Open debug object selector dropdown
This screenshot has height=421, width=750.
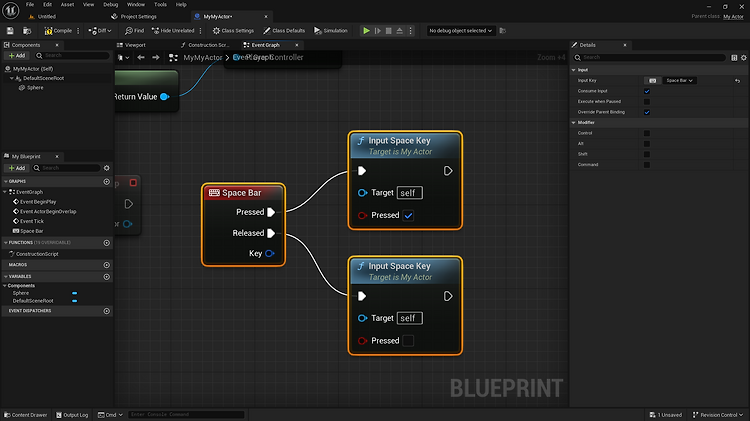click(x=460, y=31)
